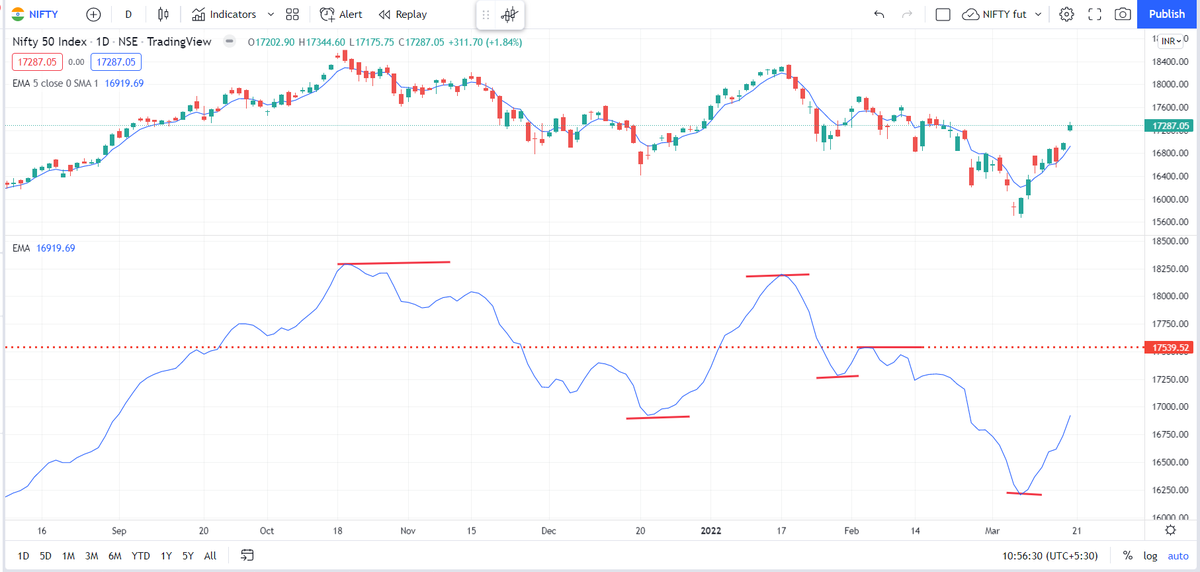Screen dimensions: 1200x572
Task: Open chart settings gear
Action: tap(1067, 14)
